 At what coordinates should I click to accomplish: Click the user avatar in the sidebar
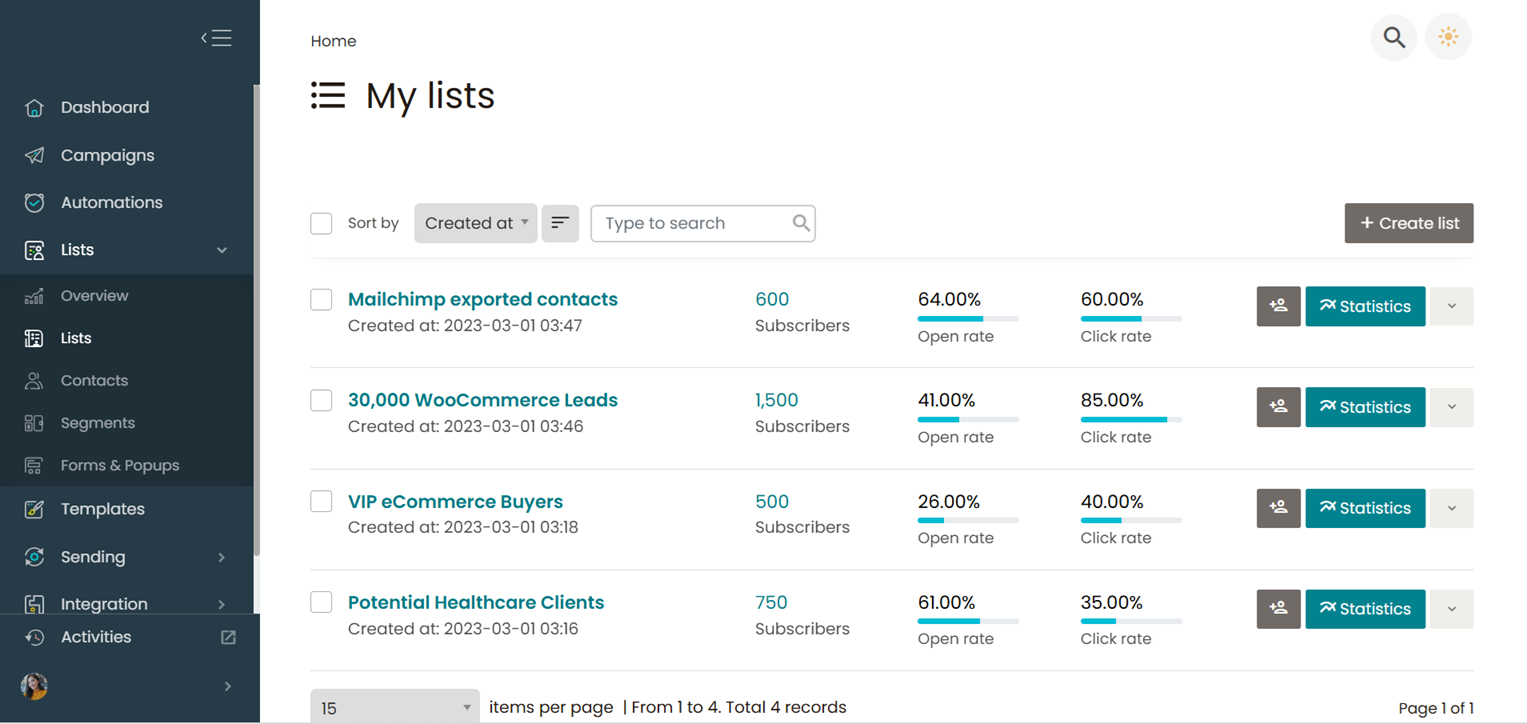click(34, 686)
